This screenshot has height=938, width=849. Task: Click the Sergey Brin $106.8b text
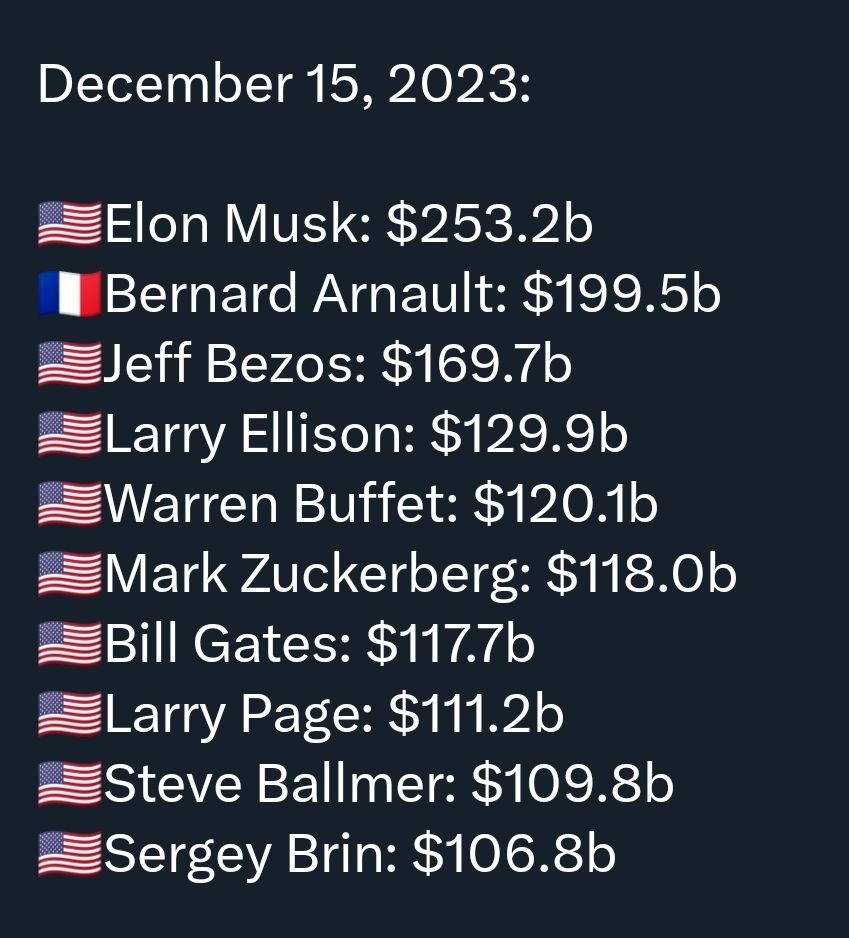360,856
